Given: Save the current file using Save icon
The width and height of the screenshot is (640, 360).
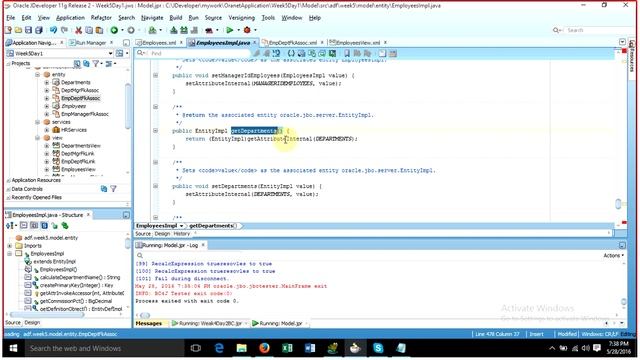Looking at the screenshot, I should pyautogui.click(x=28, y=30).
